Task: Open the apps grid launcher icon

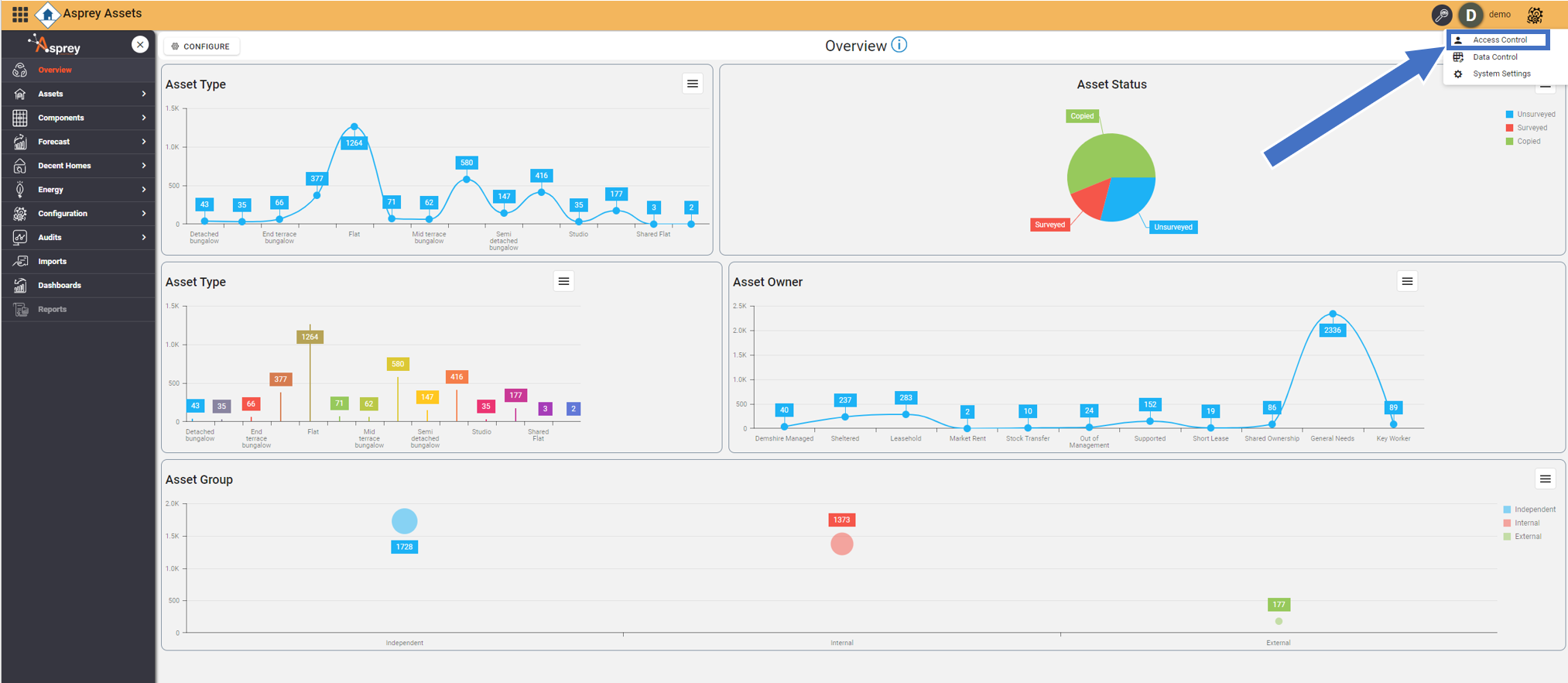Action: pyautogui.click(x=20, y=14)
